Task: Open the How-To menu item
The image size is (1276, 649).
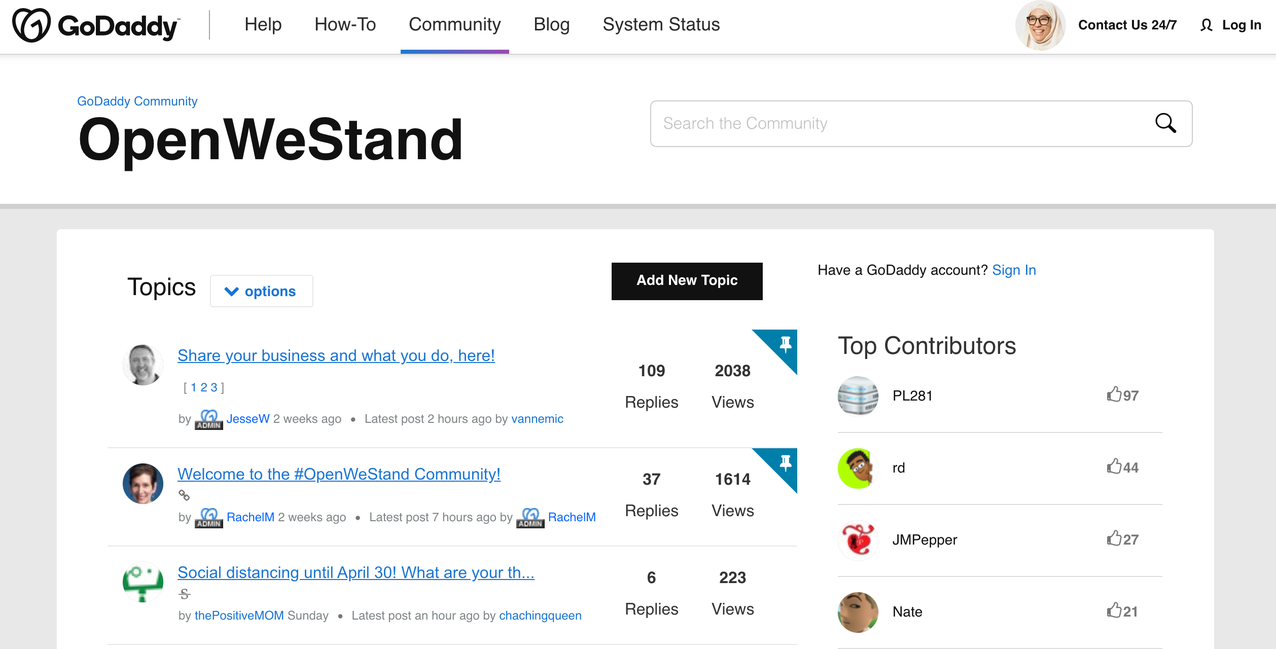Action: [x=345, y=25]
